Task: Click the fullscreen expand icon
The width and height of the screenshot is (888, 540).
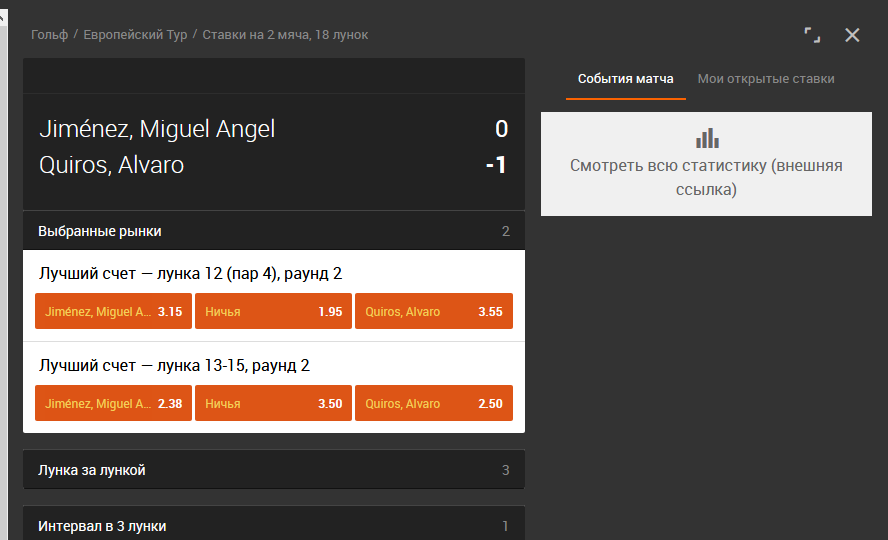Action: pos(812,35)
